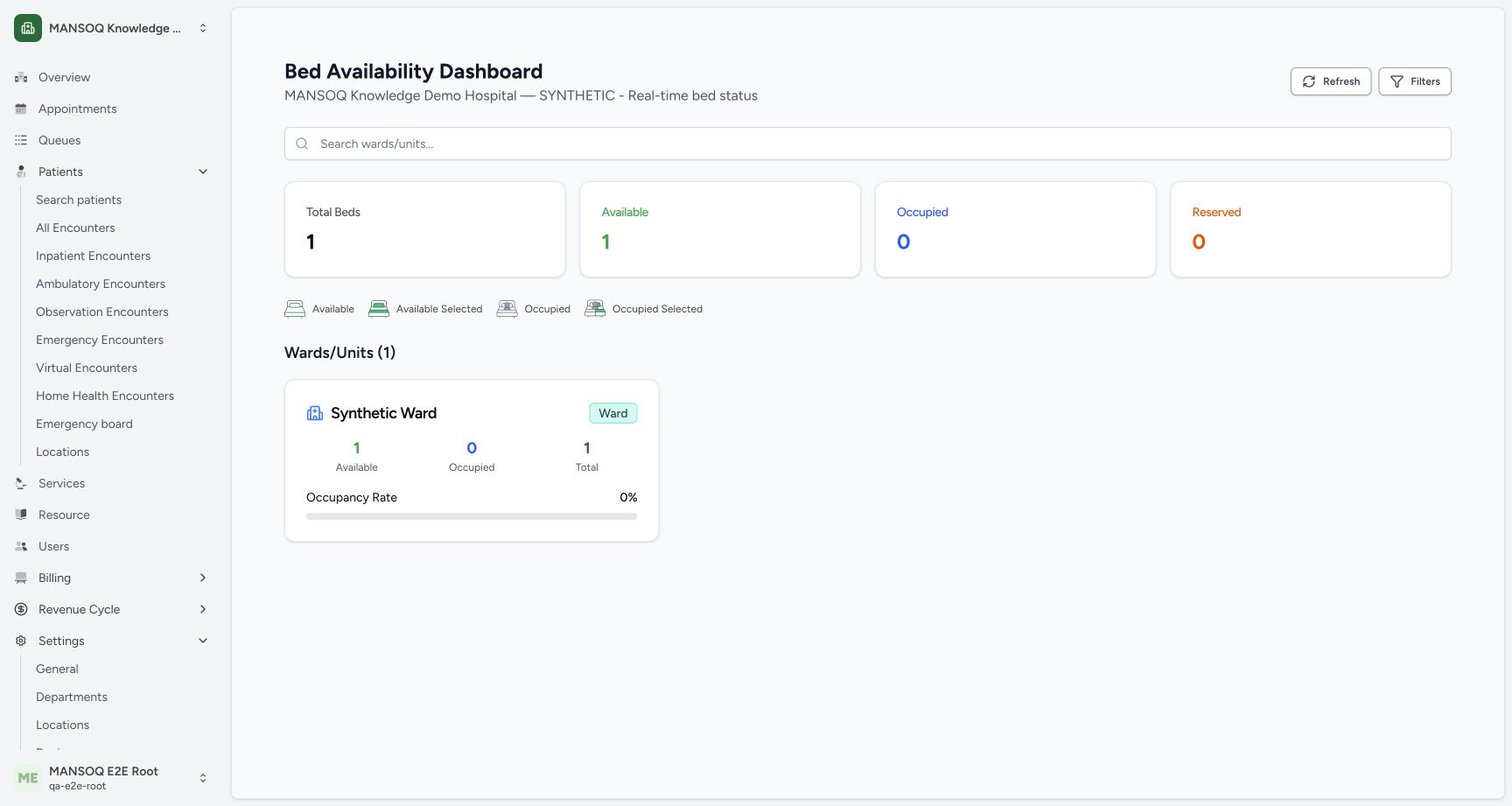
Task: Open Search patients page
Action: (x=79, y=200)
